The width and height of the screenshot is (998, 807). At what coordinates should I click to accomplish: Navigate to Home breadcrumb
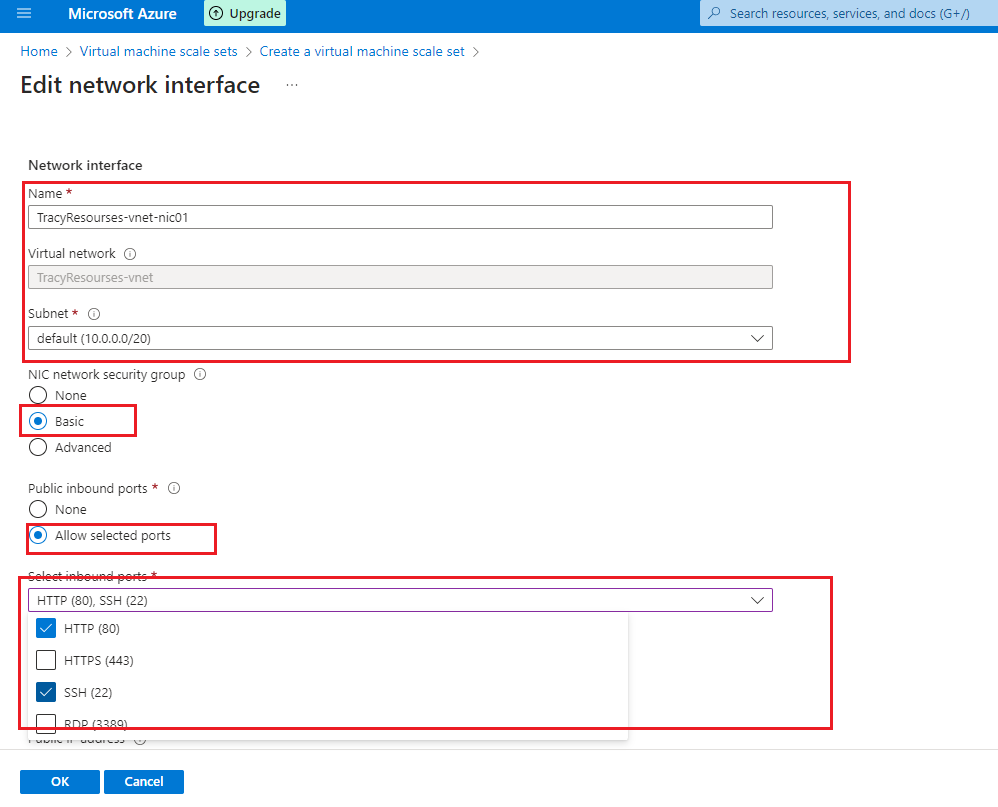tap(39, 51)
